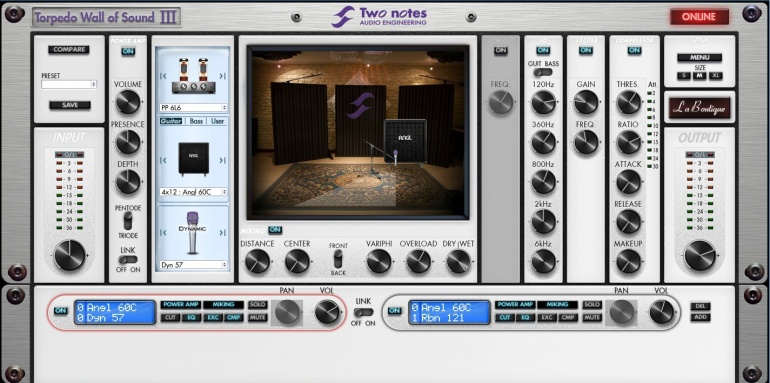Set interface size to XL
This screenshot has height=383, width=770.
pos(715,76)
